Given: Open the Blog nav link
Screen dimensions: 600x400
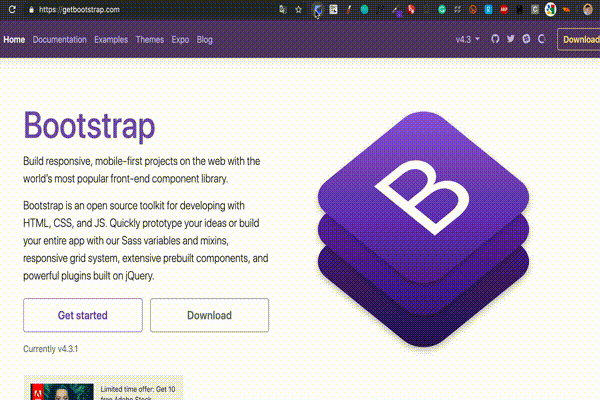Looking at the screenshot, I should 204,39.
